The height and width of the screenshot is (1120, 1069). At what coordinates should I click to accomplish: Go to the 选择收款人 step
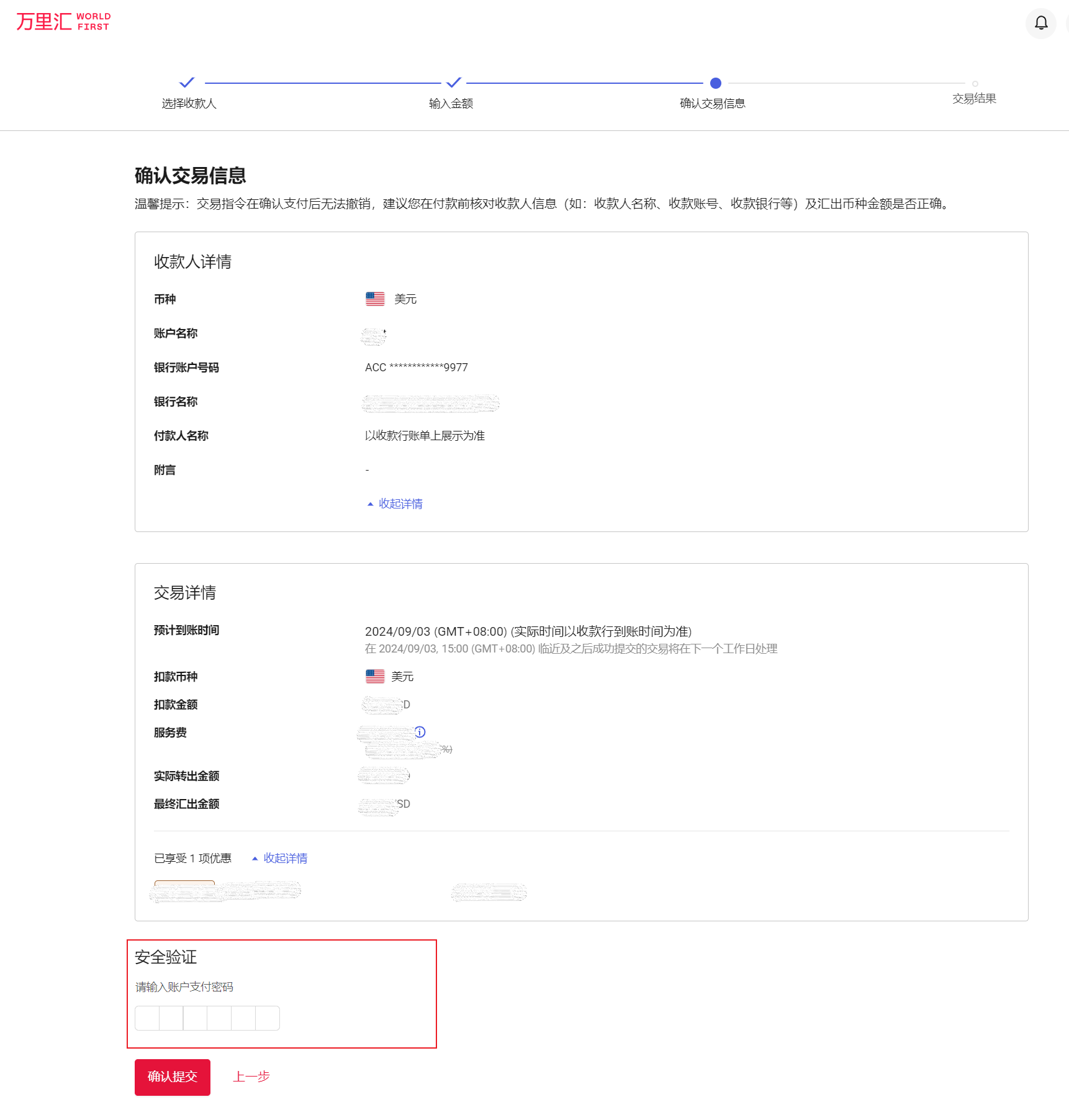click(189, 104)
